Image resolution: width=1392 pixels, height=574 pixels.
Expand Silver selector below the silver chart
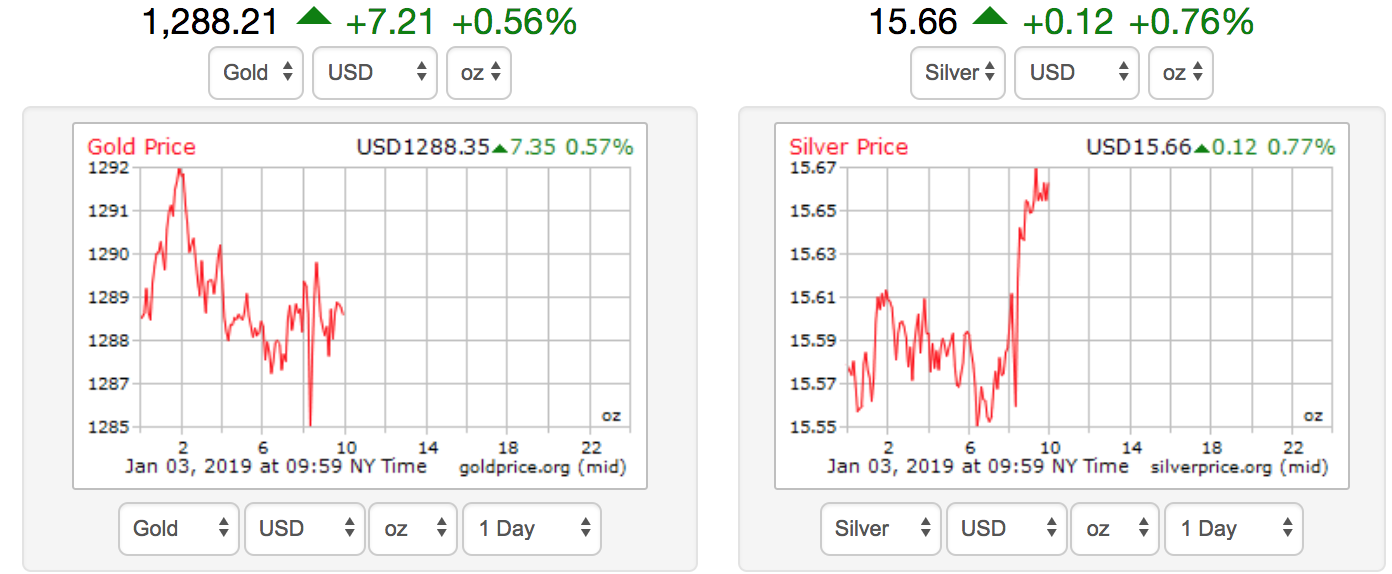coord(881,529)
